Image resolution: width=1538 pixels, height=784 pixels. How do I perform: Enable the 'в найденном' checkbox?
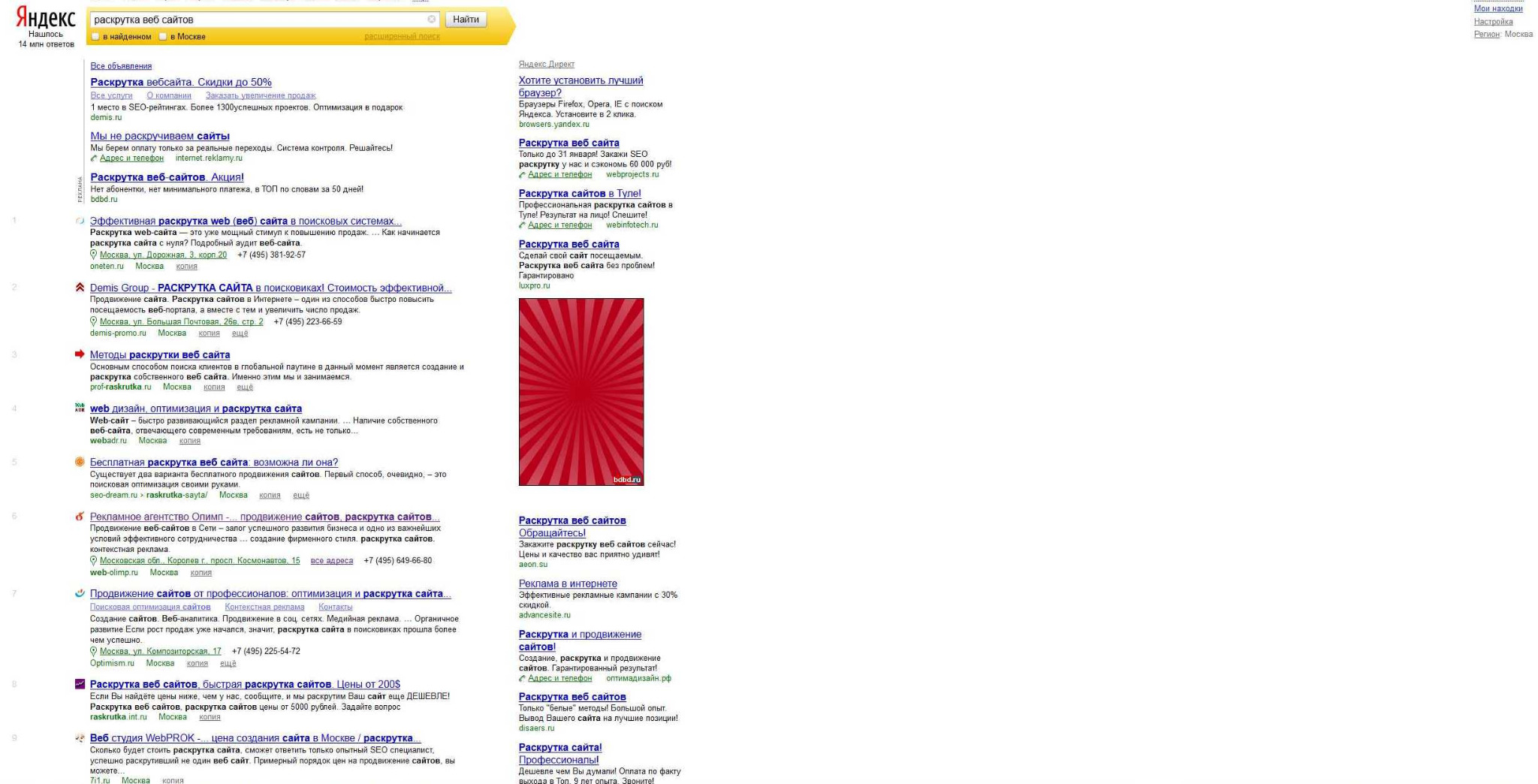[95, 37]
